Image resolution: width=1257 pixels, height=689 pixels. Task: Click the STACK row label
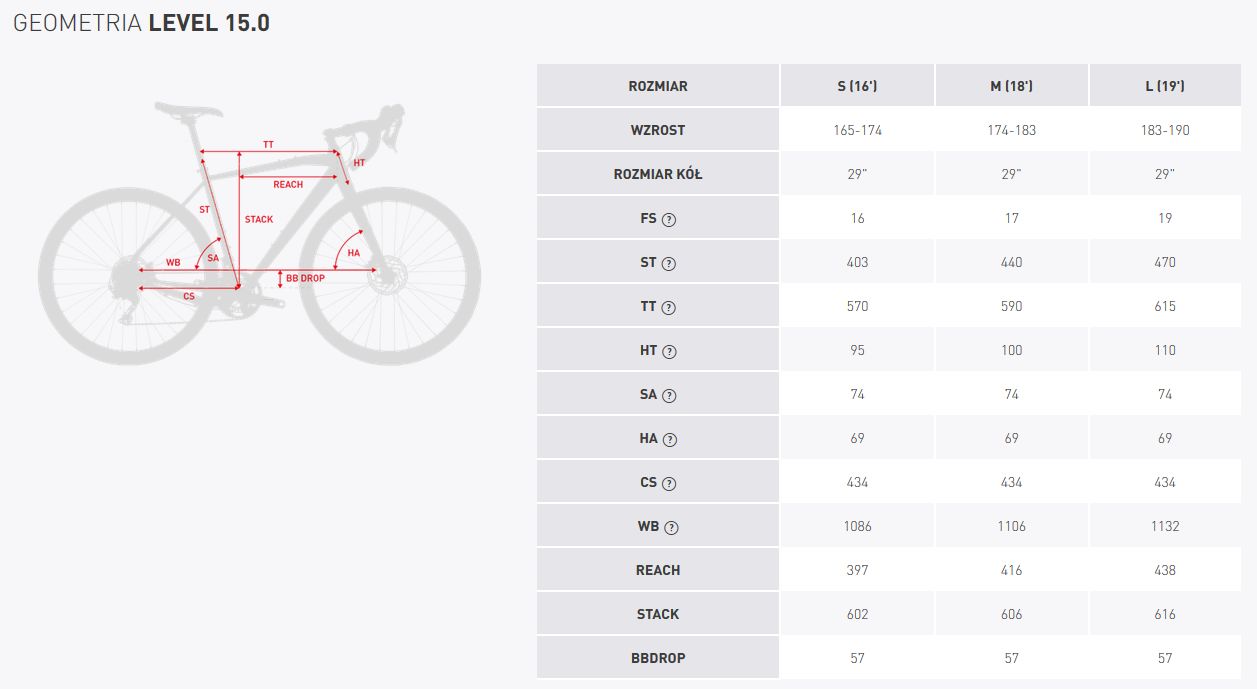[658, 614]
